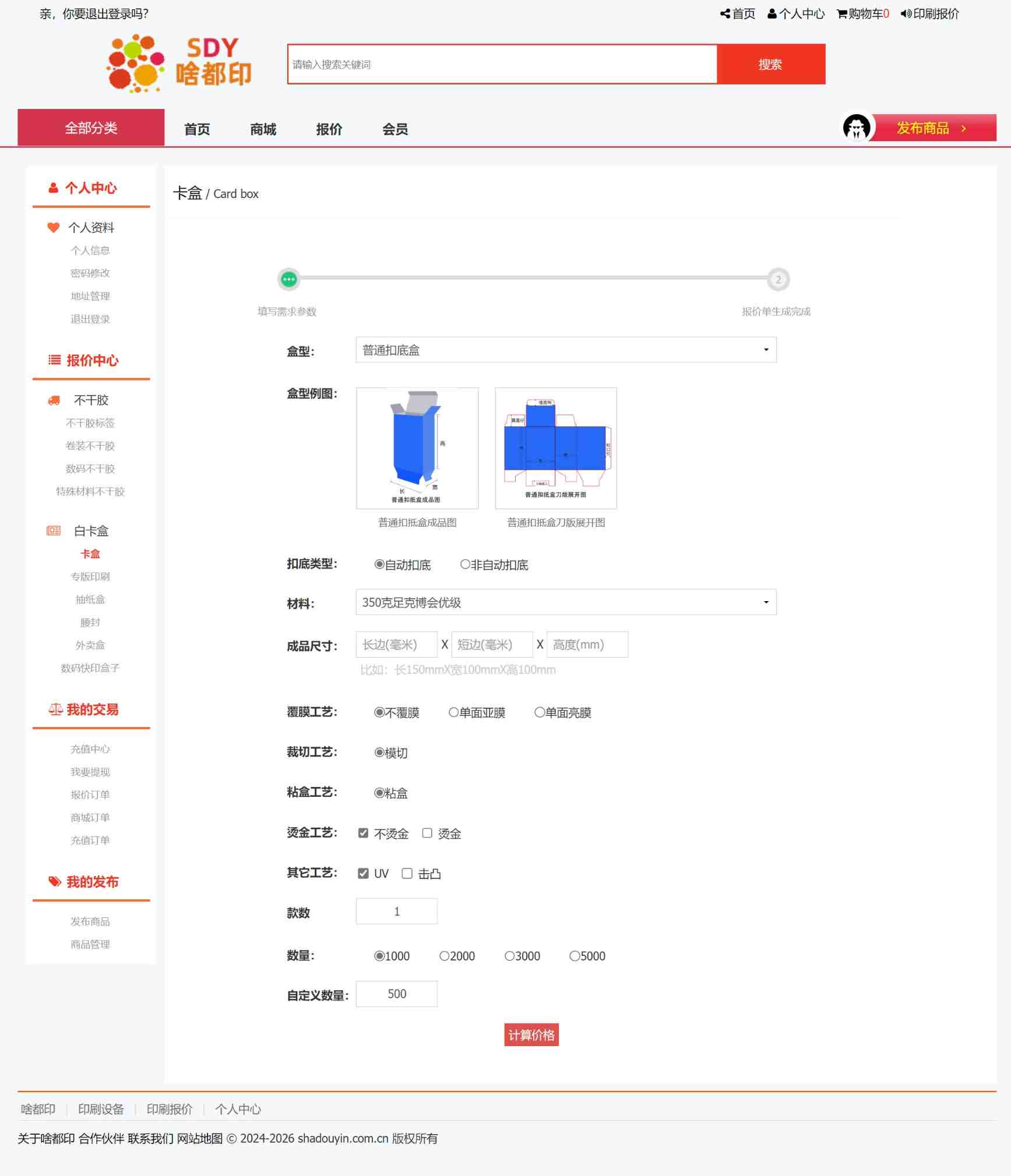1011x1176 pixels.
Task: Select the 非自动扣底 radio option
Action: 465,564
